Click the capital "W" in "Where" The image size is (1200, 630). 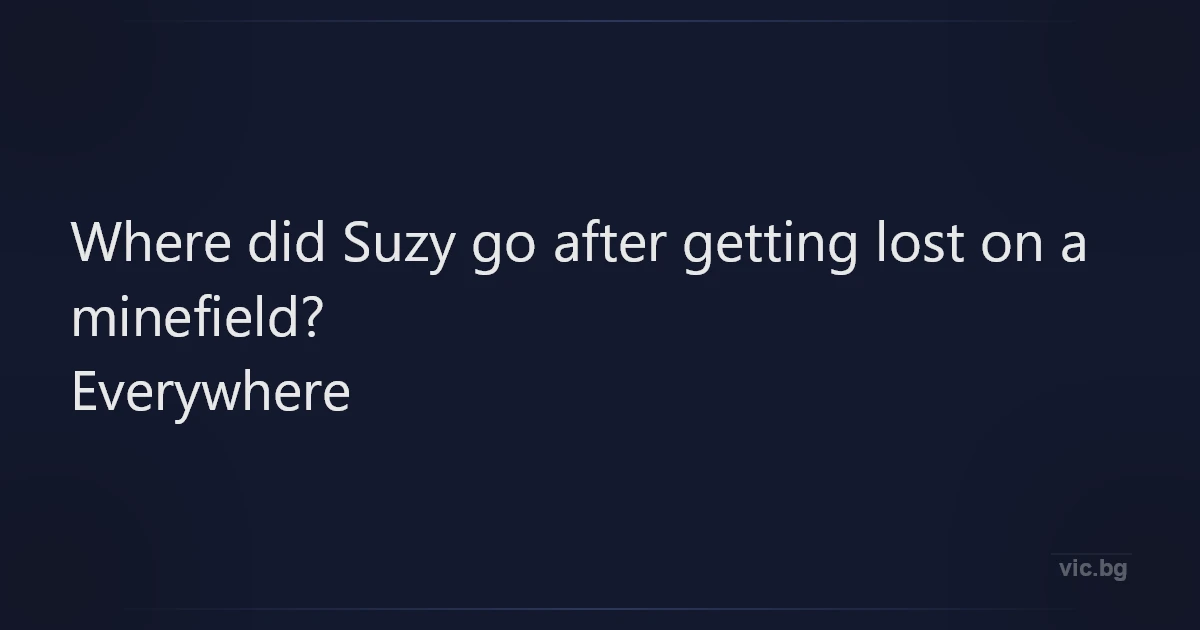95,243
